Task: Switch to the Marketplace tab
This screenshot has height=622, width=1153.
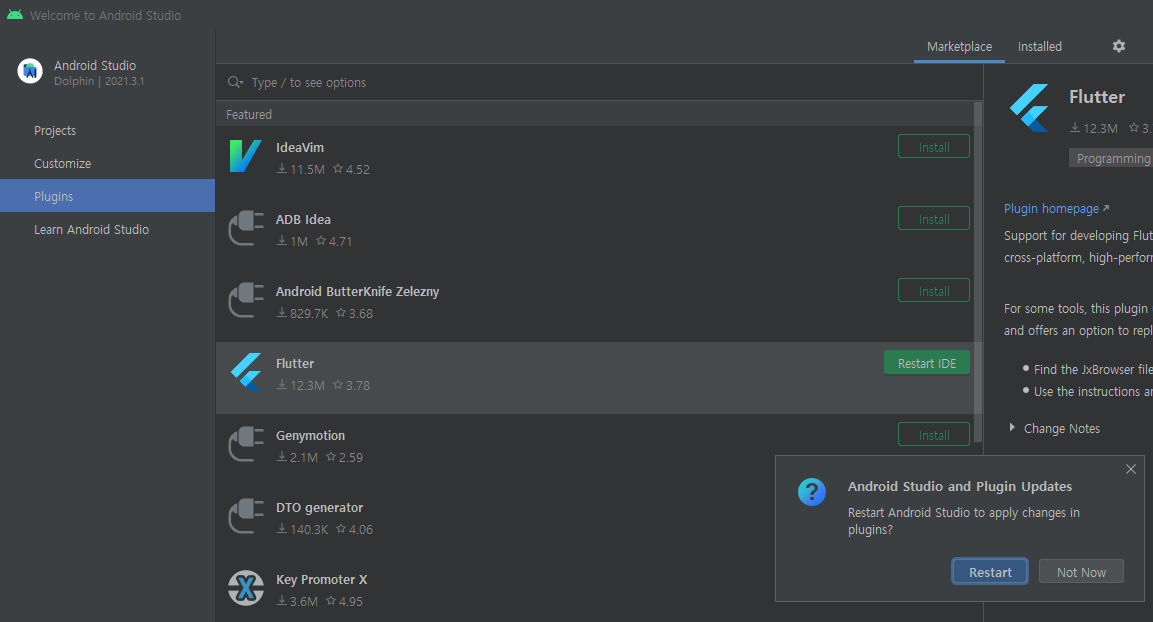Action: (x=959, y=46)
